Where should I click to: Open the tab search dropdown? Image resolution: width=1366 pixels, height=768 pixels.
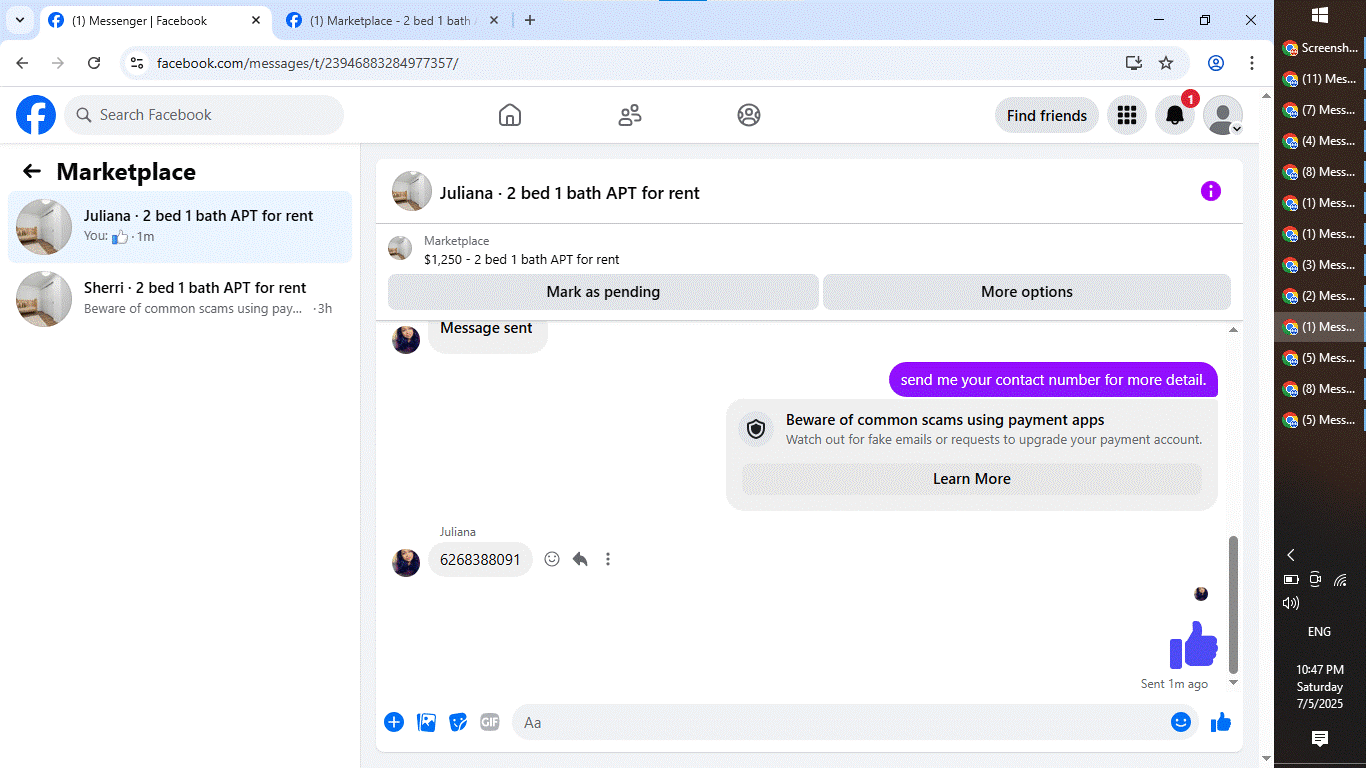[x=20, y=20]
